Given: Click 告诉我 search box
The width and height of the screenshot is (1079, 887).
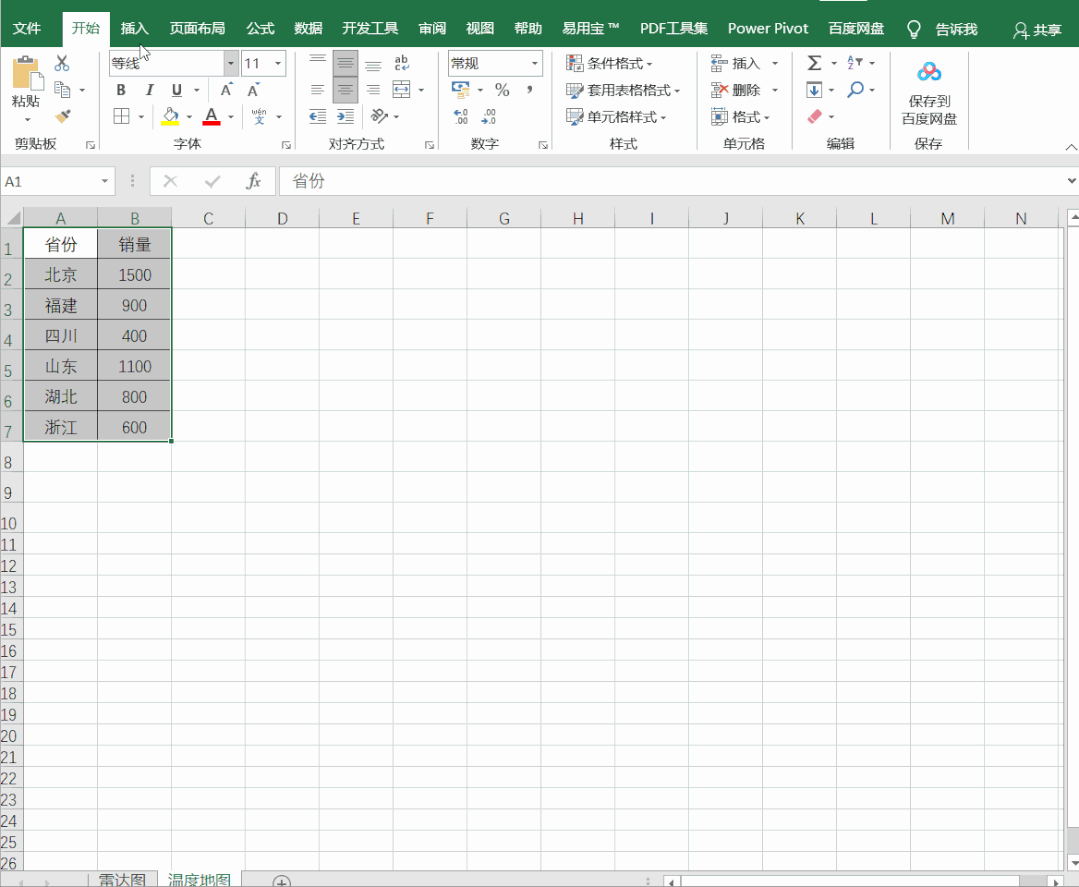Looking at the screenshot, I should [x=956, y=30].
